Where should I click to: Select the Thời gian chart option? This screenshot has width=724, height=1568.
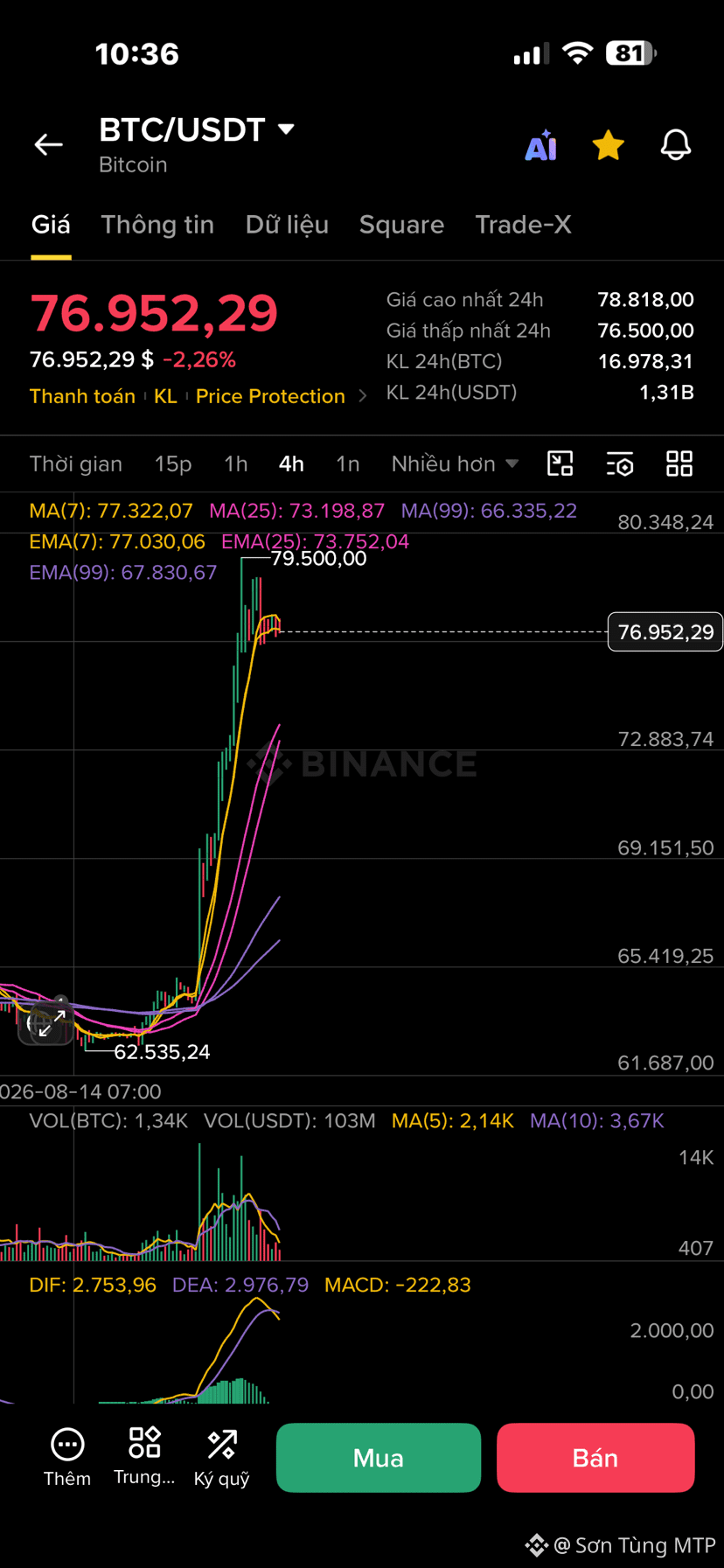(x=76, y=463)
